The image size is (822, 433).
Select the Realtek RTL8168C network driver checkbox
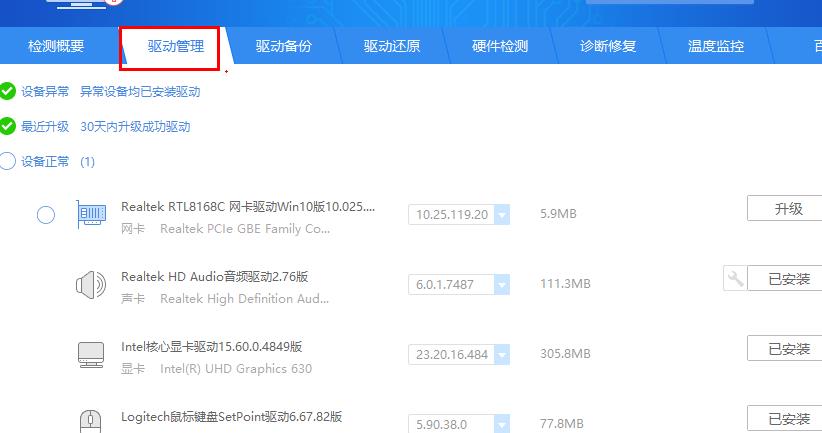tap(46, 215)
